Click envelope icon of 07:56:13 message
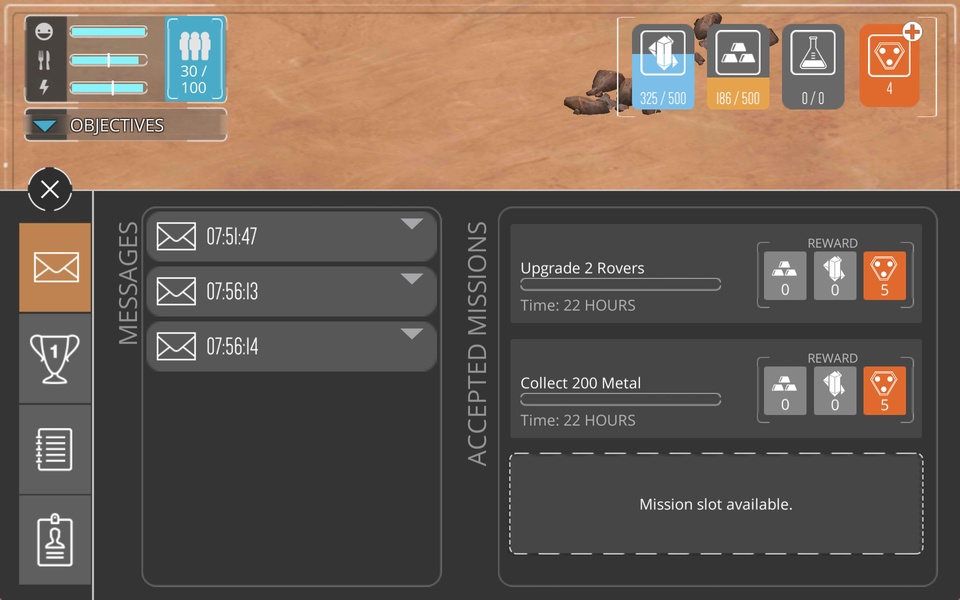This screenshot has height=600, width=960. pyautogui.click(x=176, y=291)
